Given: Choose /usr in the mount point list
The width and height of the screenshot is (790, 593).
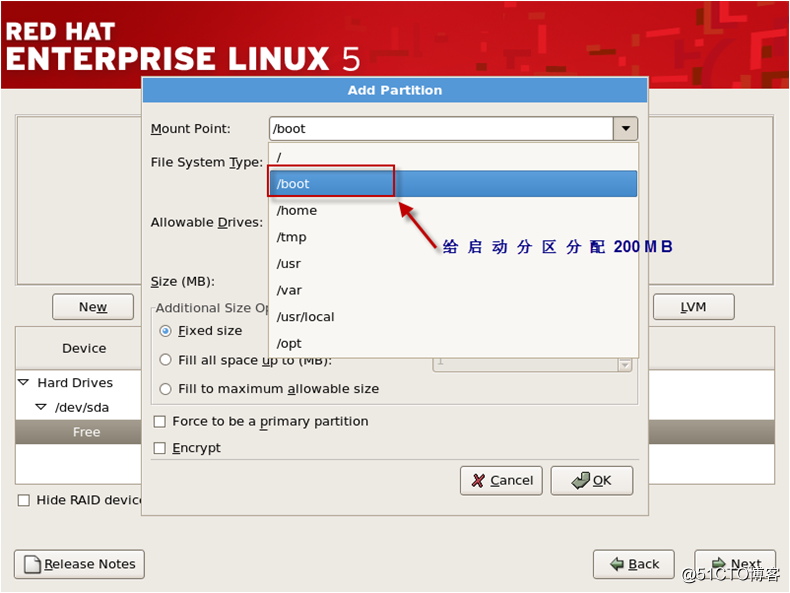Looking at the screenshot, I should click(x=453, y=263).
